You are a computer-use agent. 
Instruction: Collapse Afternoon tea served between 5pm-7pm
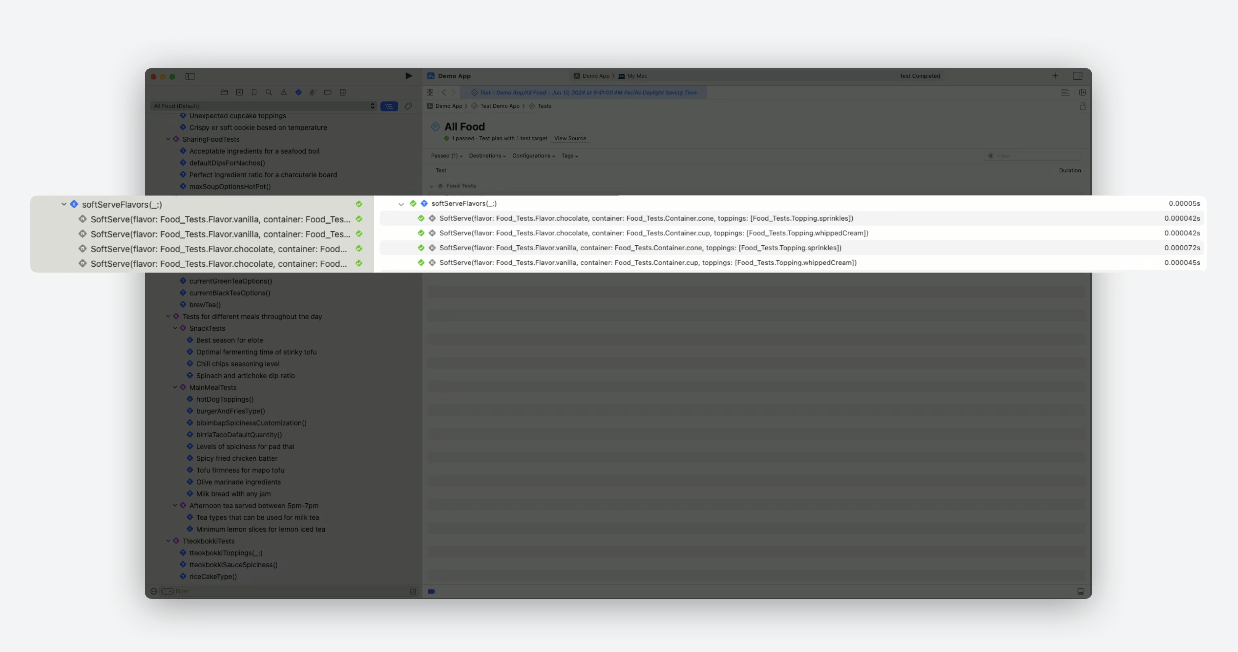(175, 506)
